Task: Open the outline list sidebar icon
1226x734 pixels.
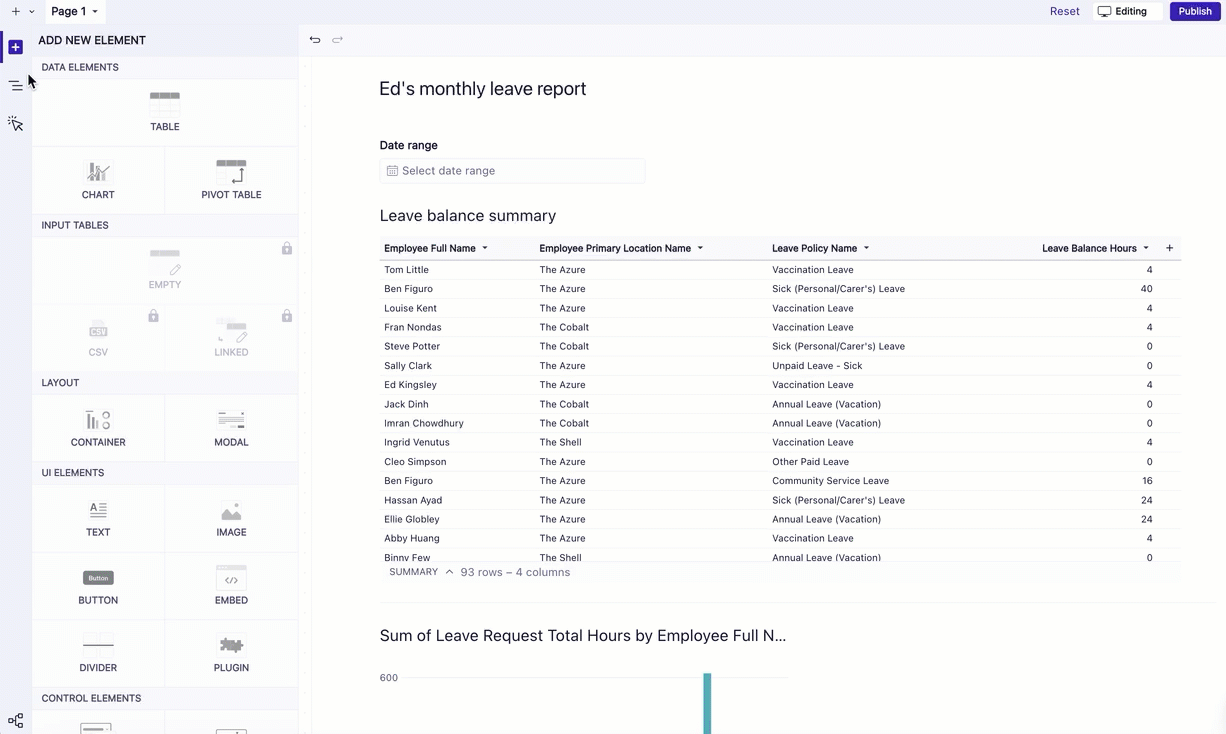Action: [15, 85]
